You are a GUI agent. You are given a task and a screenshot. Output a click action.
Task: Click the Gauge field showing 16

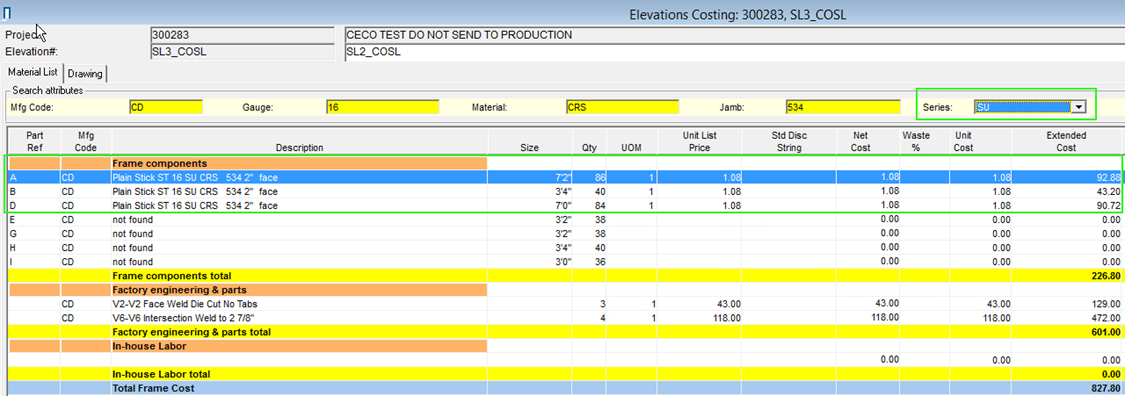pyautogui.click(x=382, y=107)
